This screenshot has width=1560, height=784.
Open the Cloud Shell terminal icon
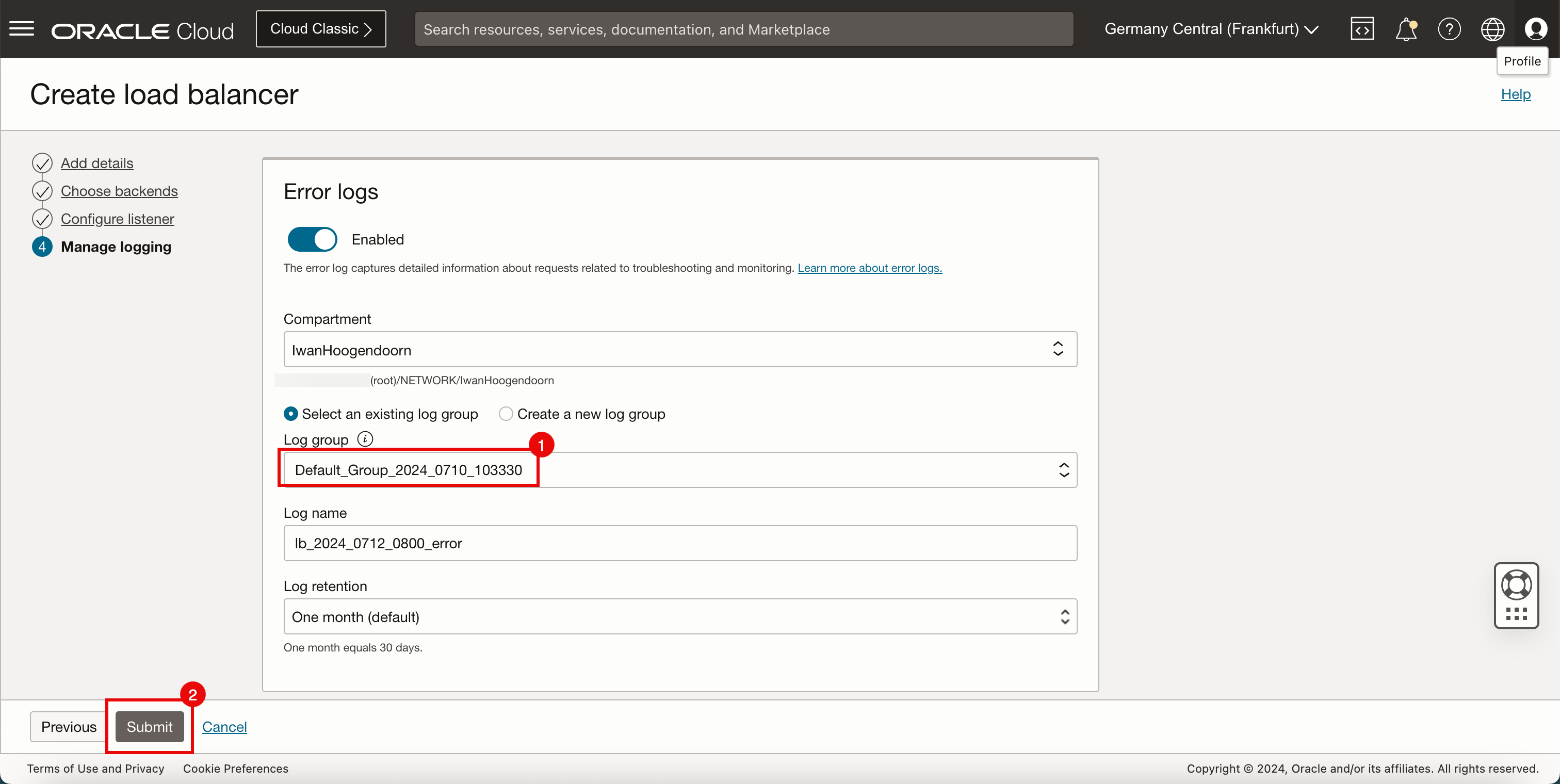tap(1362, 29)
